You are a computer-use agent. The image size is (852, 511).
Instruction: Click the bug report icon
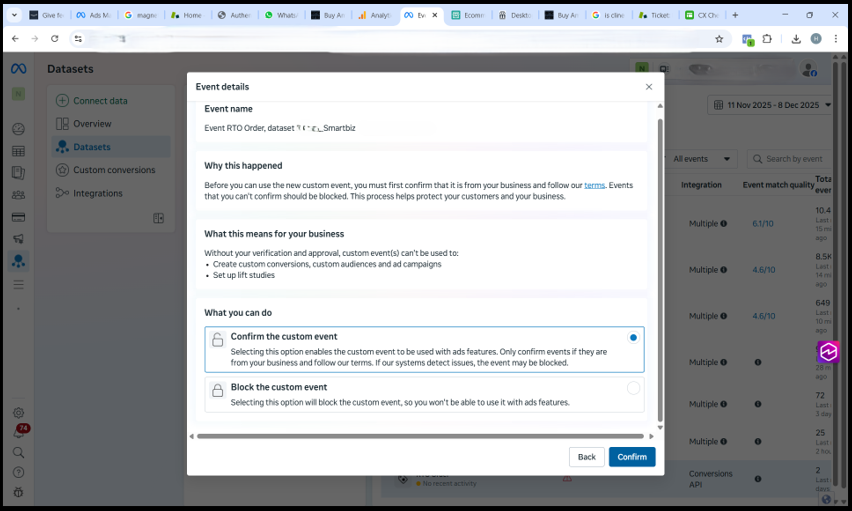point(18,492)
